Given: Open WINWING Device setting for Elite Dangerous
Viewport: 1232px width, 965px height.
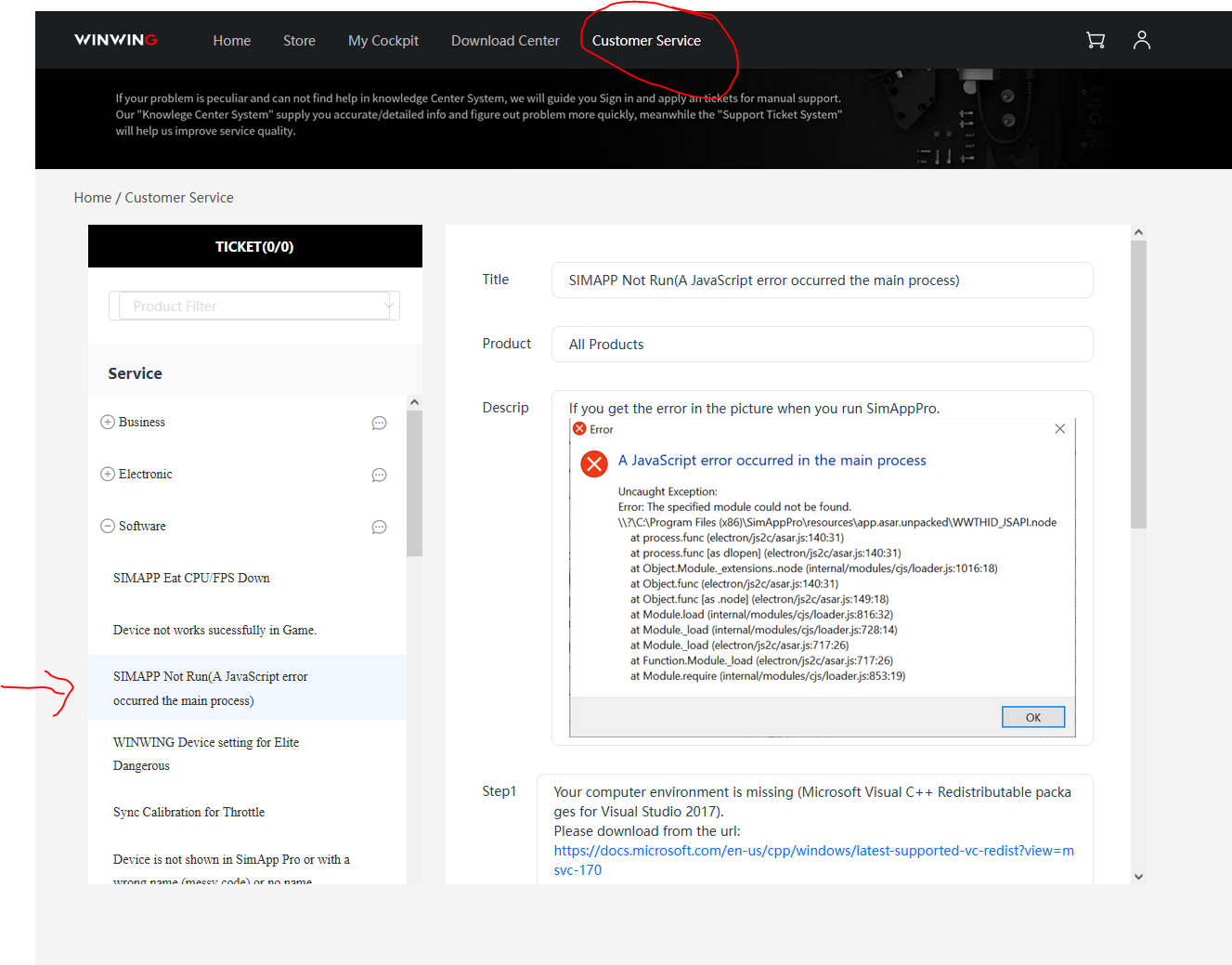Looking at the screenshot, I should pyautogui.click(x=206, y=753).
